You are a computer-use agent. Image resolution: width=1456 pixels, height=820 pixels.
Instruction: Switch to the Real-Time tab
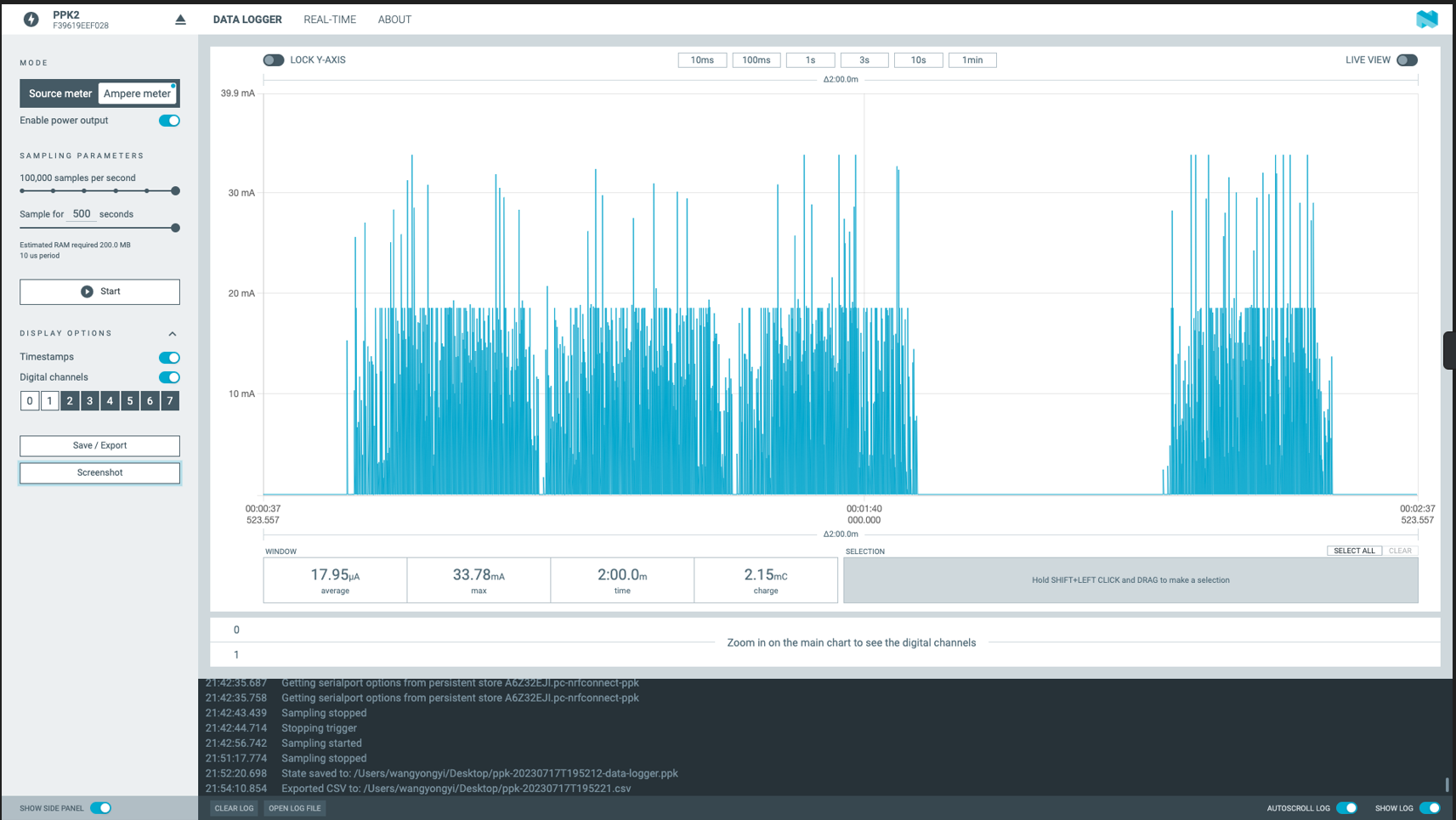pyautogui.click(x=330, y=20)
